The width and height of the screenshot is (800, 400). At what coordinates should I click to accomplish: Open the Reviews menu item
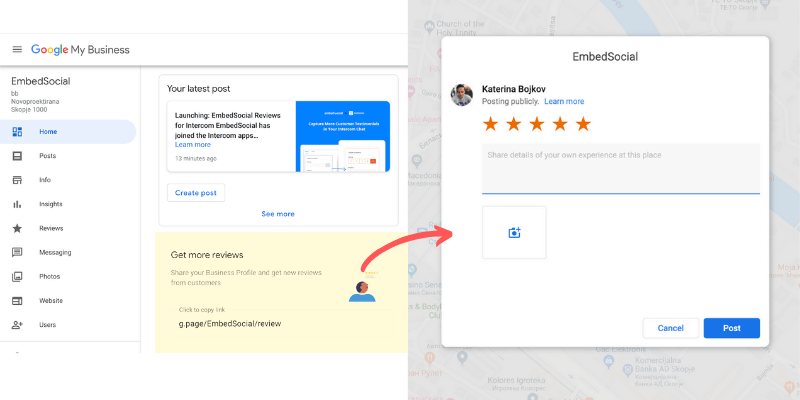click(x=68, y=228)
